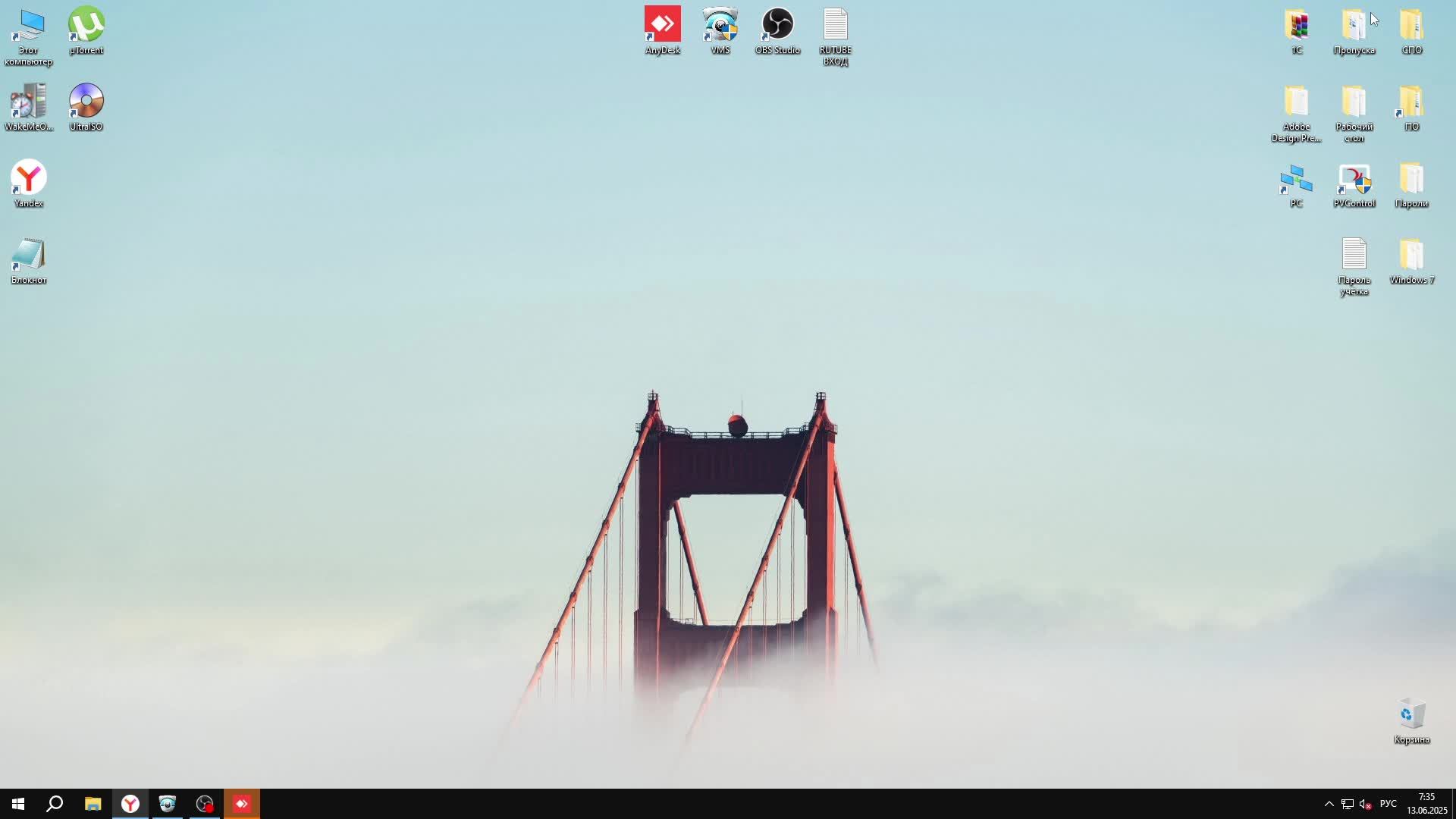Select the OBS Studio desktop shortcut

[x=777, y=31]
